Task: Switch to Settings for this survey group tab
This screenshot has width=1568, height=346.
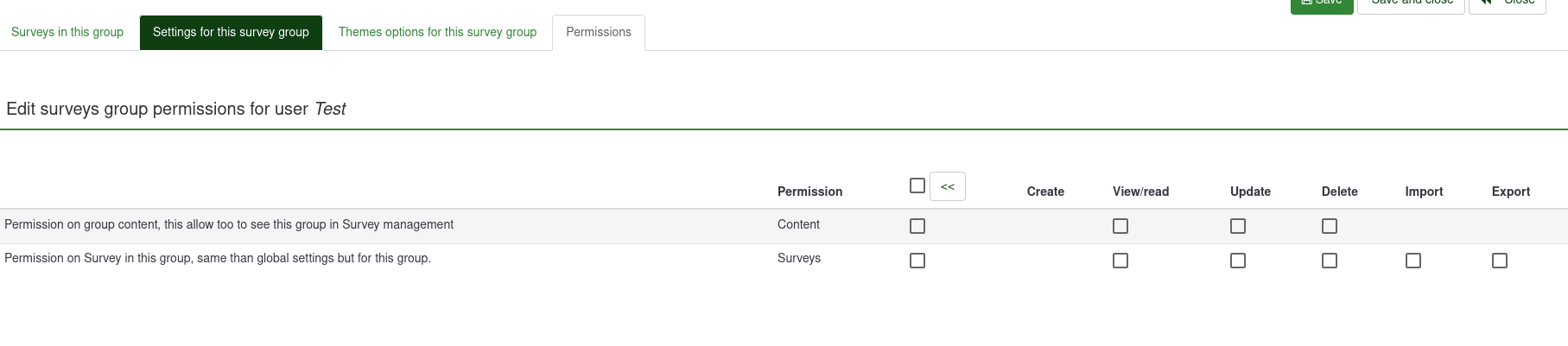Action: (x=231, y=32)
